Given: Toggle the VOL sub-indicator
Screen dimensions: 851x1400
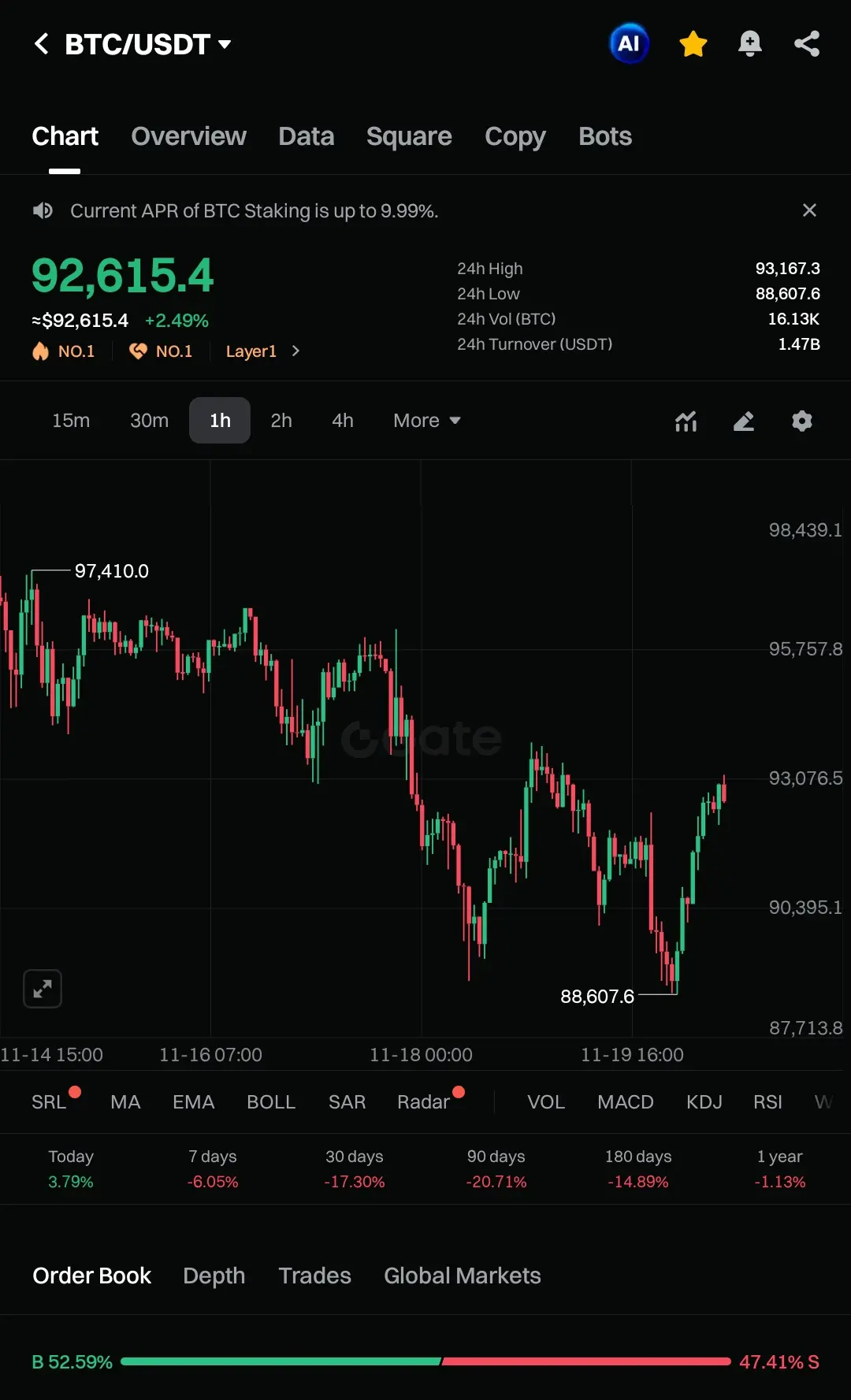Looking at the screenshot, I should pos(546,1102).
